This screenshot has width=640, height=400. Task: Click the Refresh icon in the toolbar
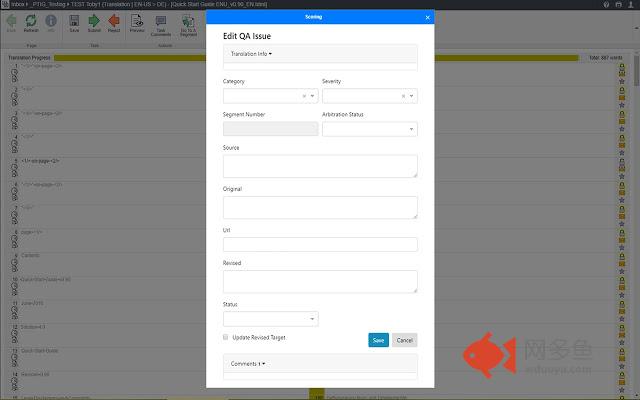coord(31,20)
